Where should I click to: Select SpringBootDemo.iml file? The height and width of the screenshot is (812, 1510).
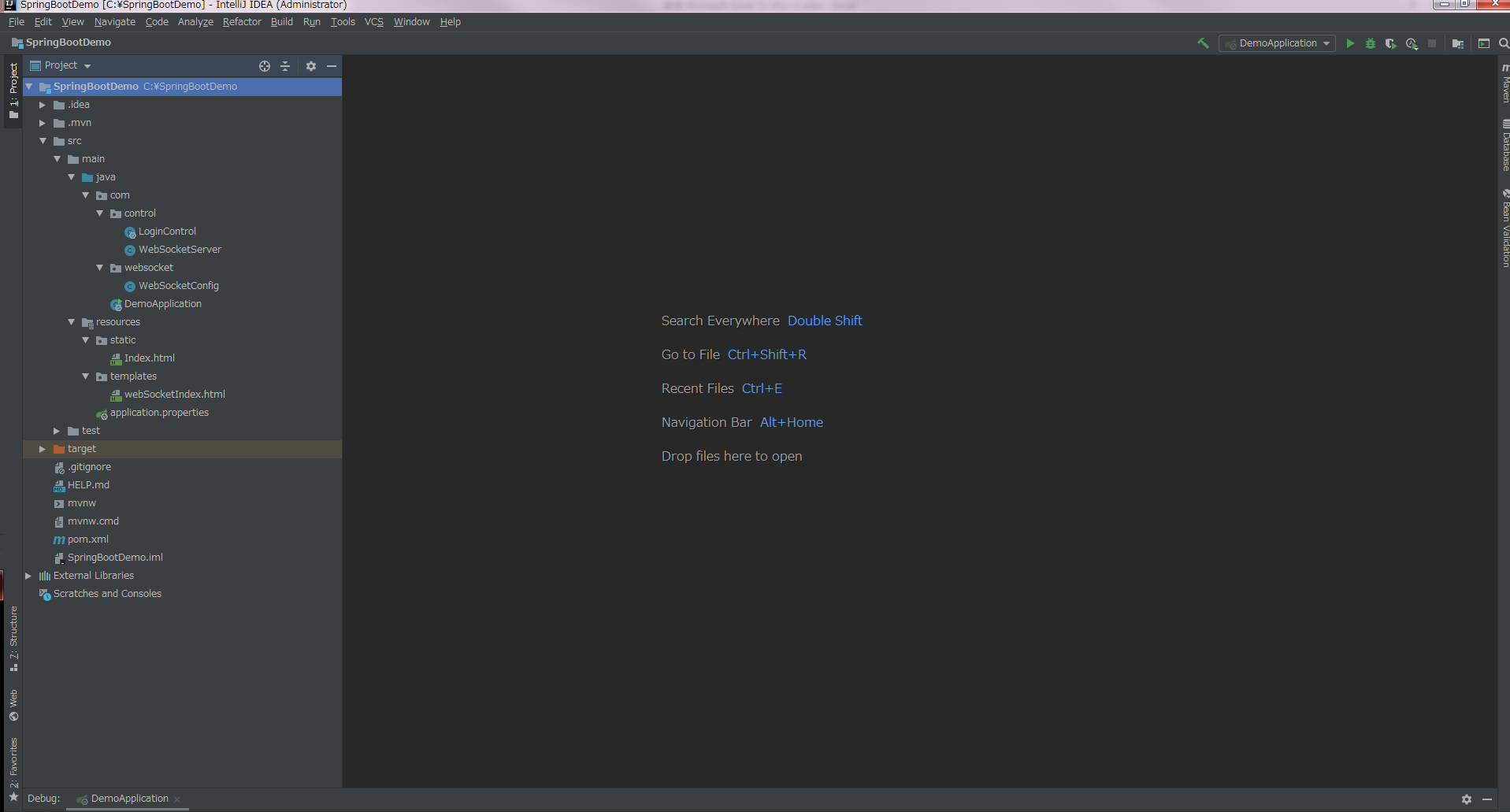pos(115,558)
